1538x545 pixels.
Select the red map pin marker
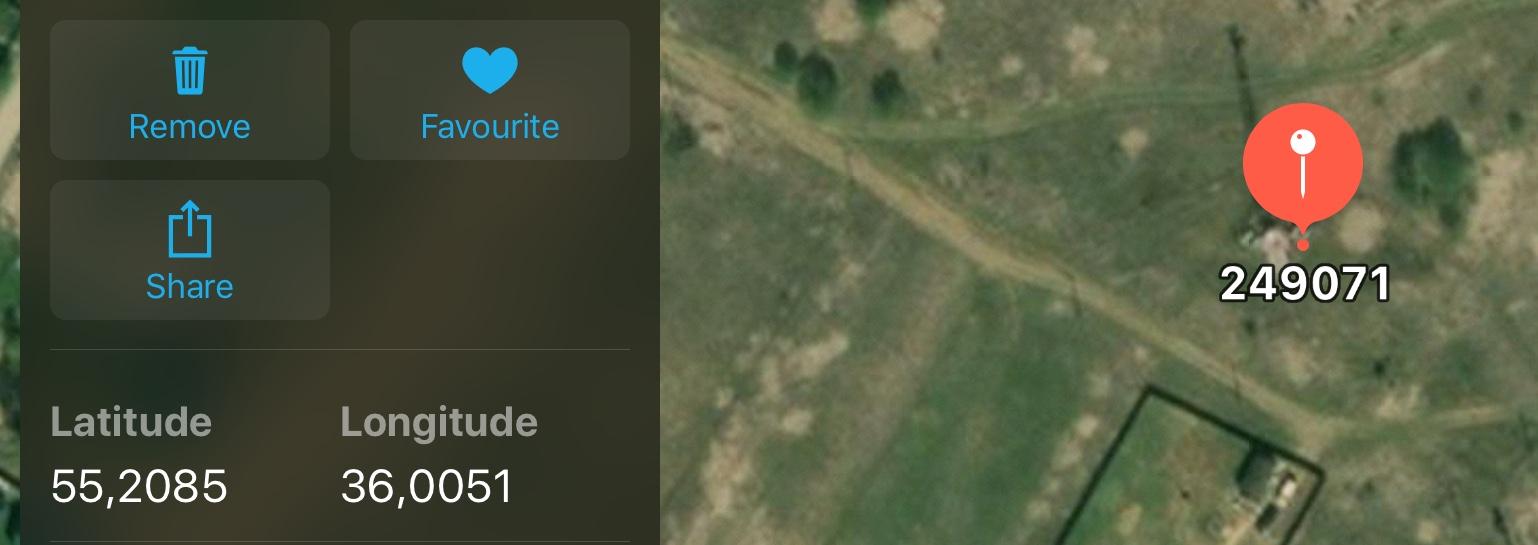click(1302, 170)
